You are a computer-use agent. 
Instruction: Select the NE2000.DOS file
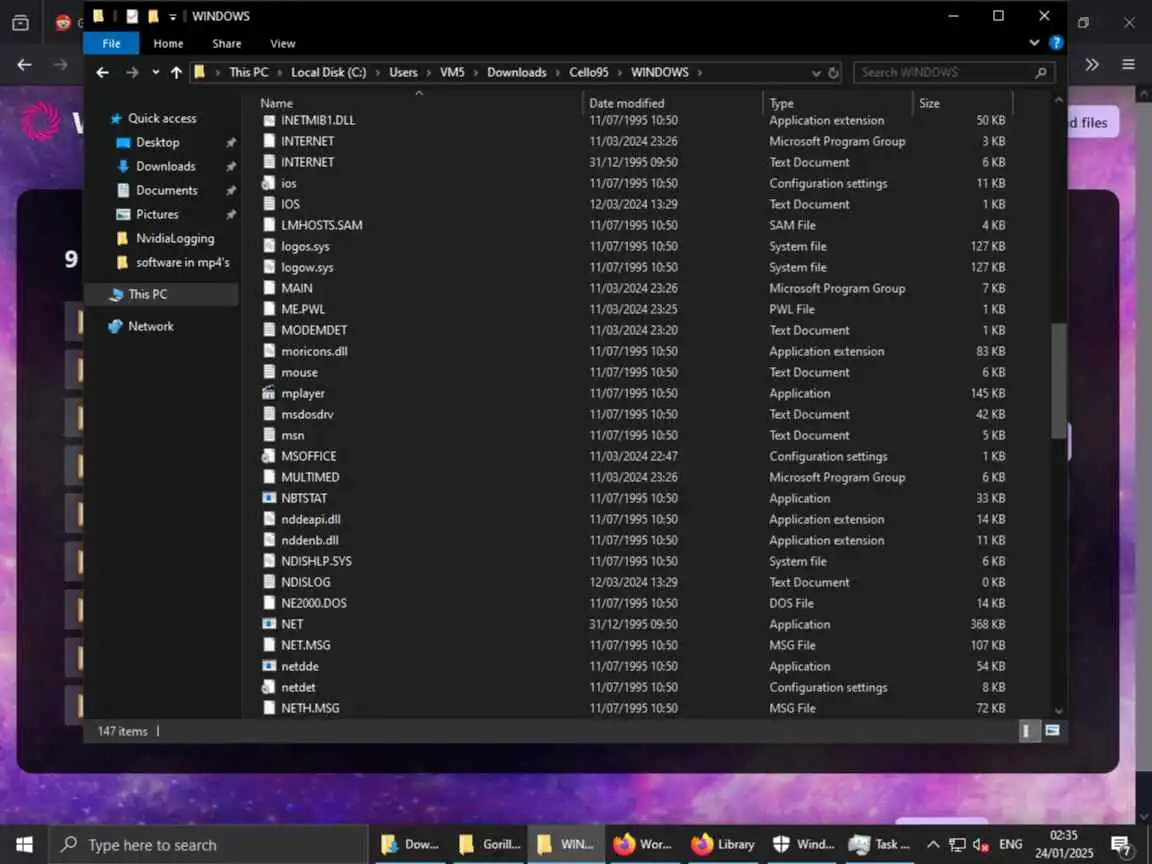coord(314,603)
